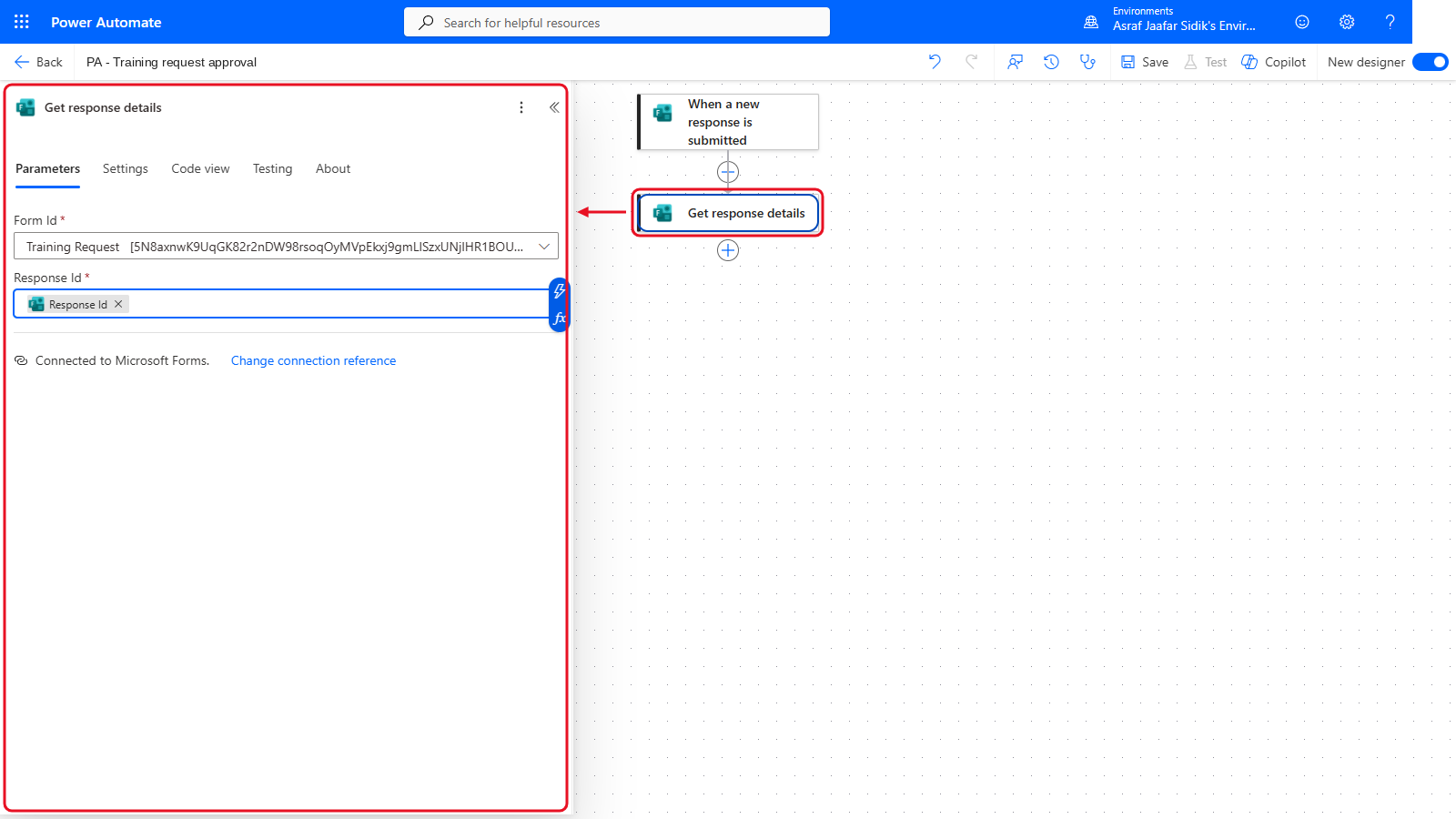Open the fx expression editor icon

[x=560, y=318]
